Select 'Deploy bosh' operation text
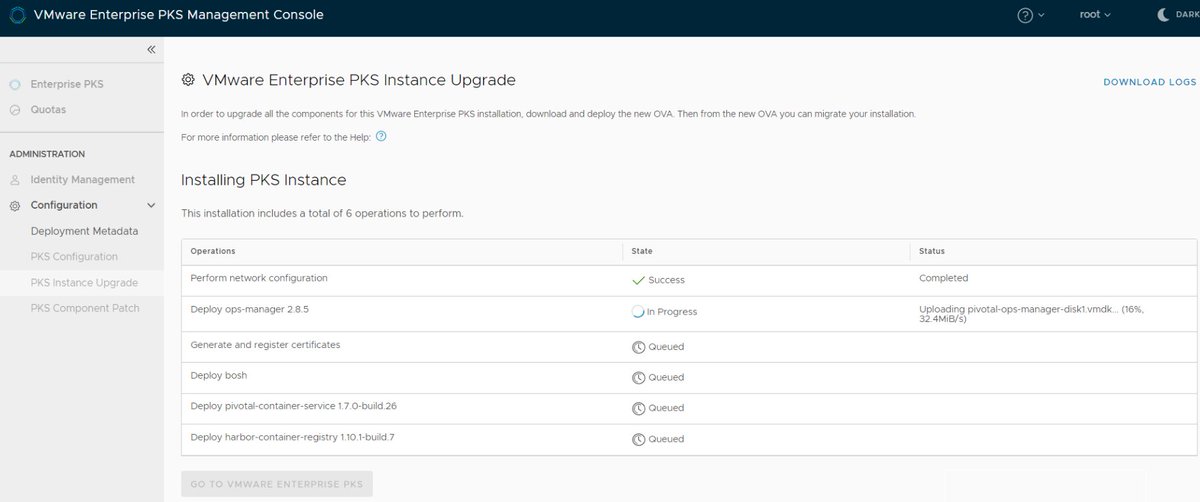This screenshot has height=502, width=1200. [x=218, y=375]
